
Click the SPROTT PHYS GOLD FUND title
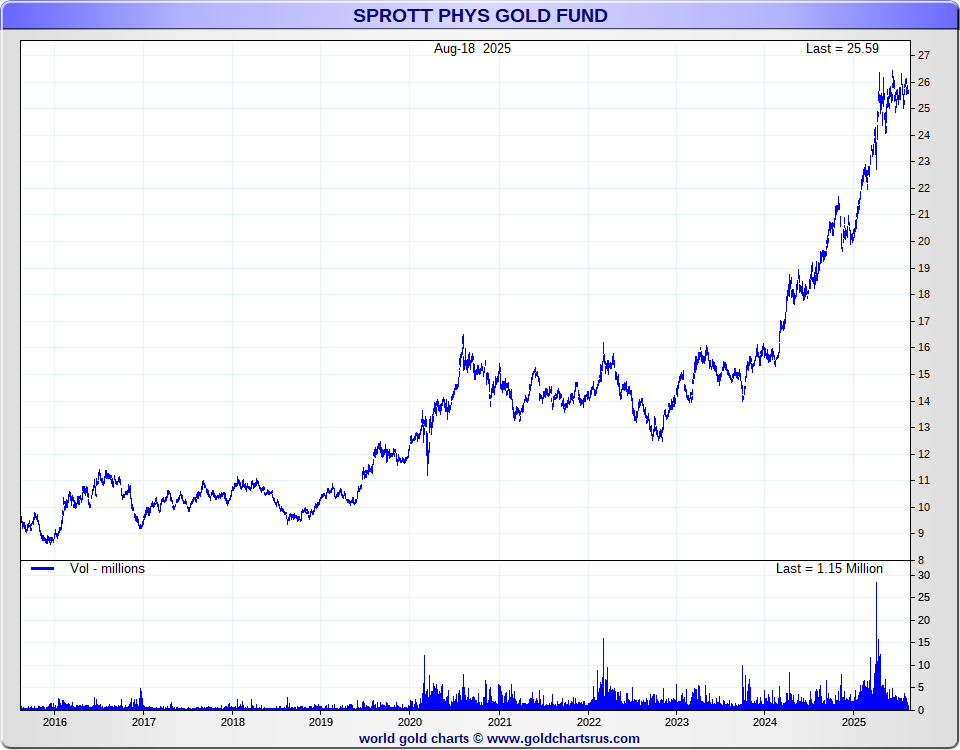tap(480, 15)
